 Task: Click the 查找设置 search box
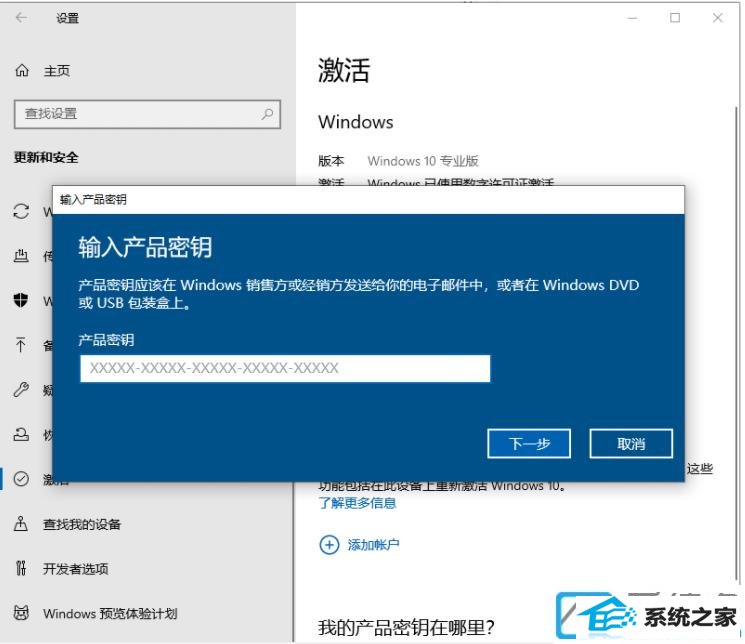[x=147, y=114]
